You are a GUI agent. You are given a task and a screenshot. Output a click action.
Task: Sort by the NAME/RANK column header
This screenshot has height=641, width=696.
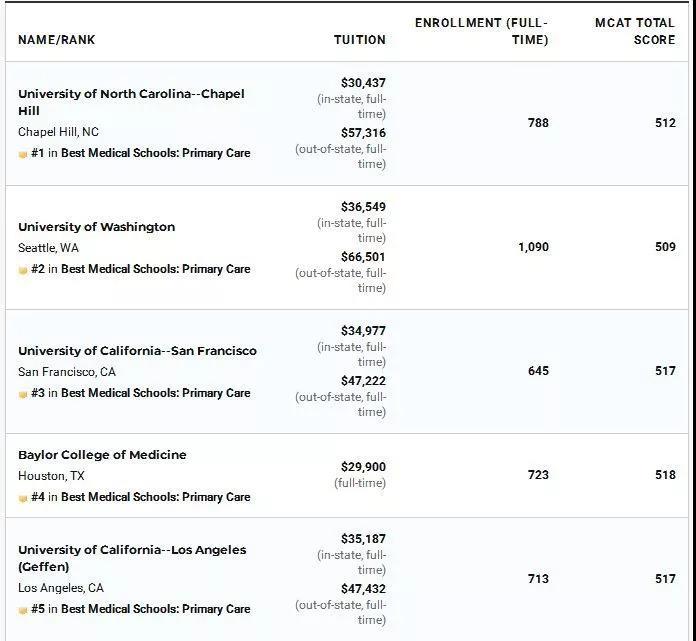pos(56,40)
